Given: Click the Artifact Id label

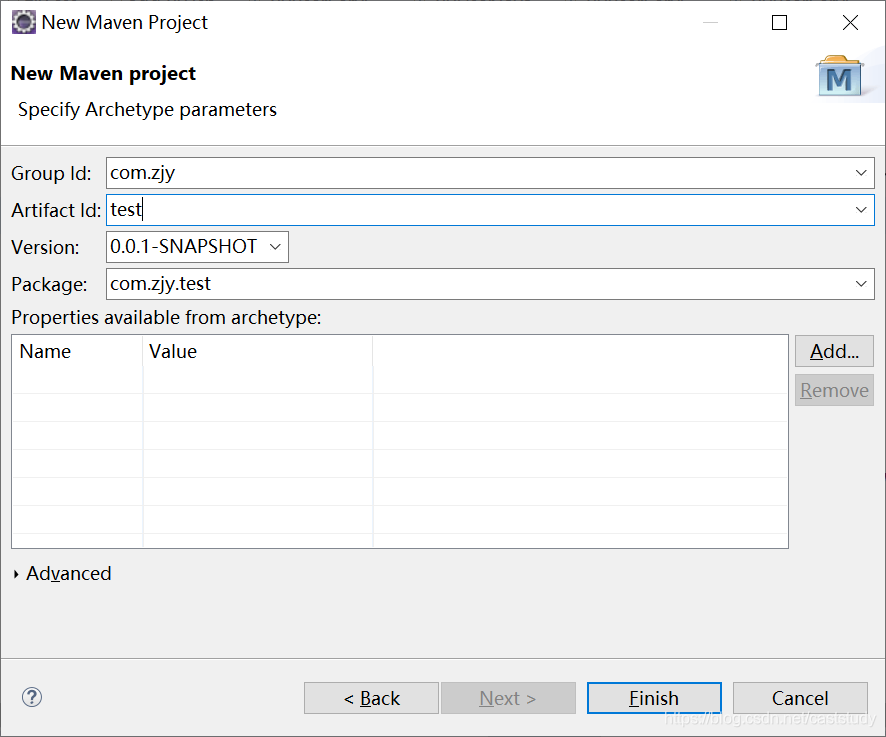Looking at the screenshot, I should 56,210.
